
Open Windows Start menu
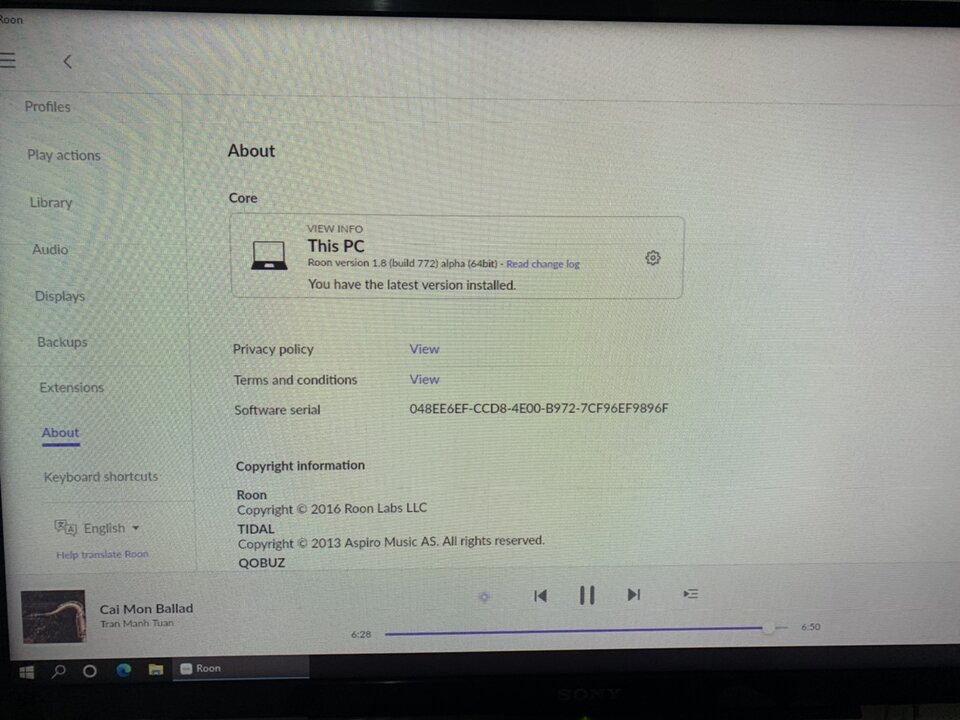click(x=27, y=672)
